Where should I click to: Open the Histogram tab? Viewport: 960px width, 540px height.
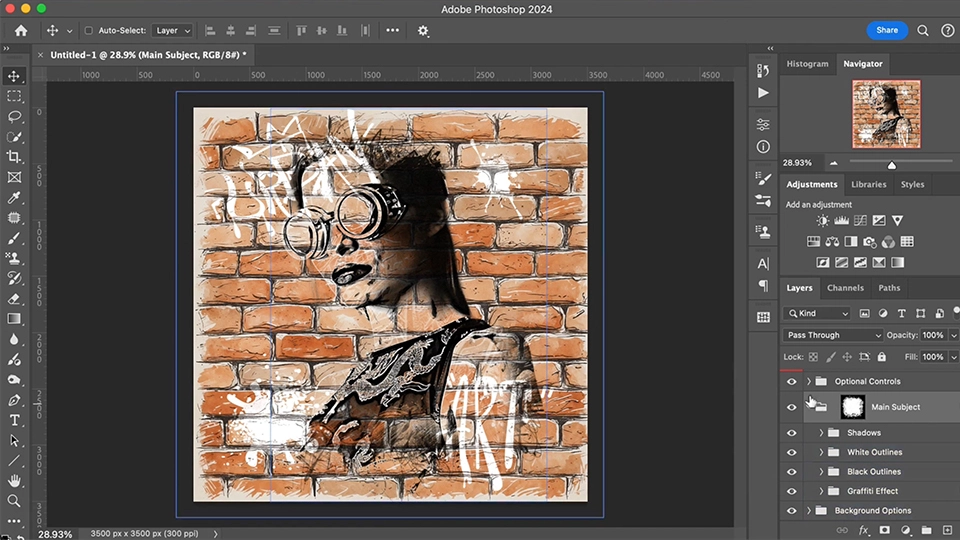click(807, 64)
